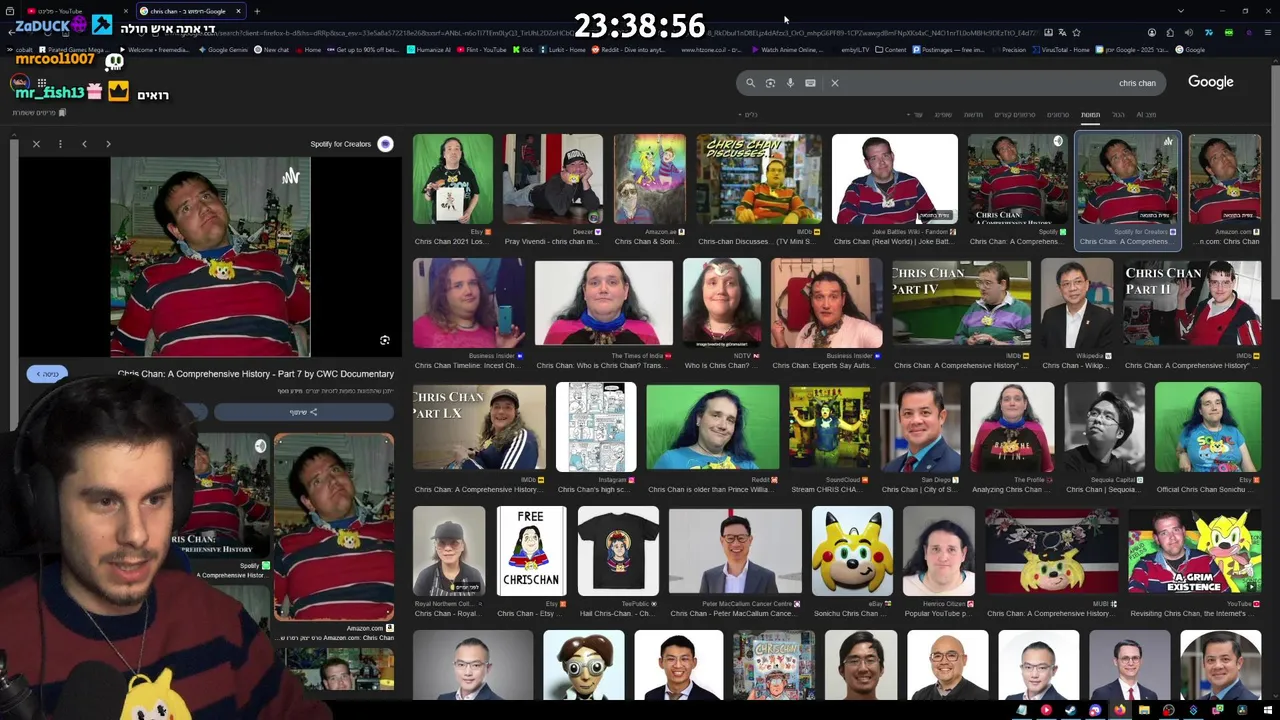The image size is (1280, 720).
Task: Go to next image in preview panel
Action: pos(108,144)
